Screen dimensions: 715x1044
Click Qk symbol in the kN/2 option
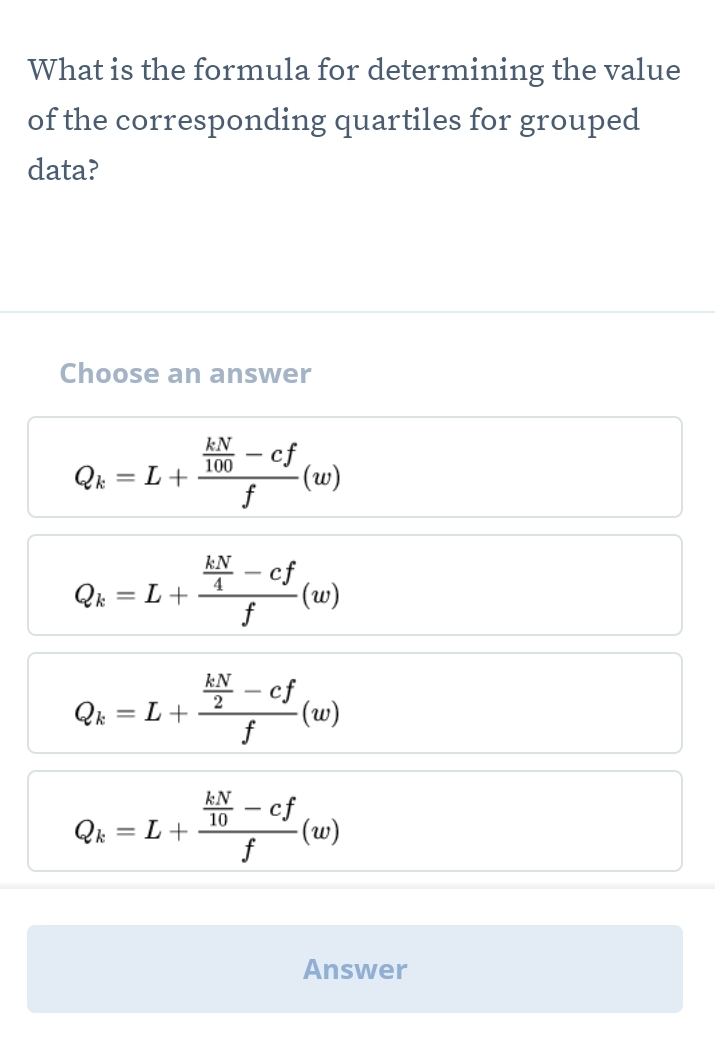point(91,716)
